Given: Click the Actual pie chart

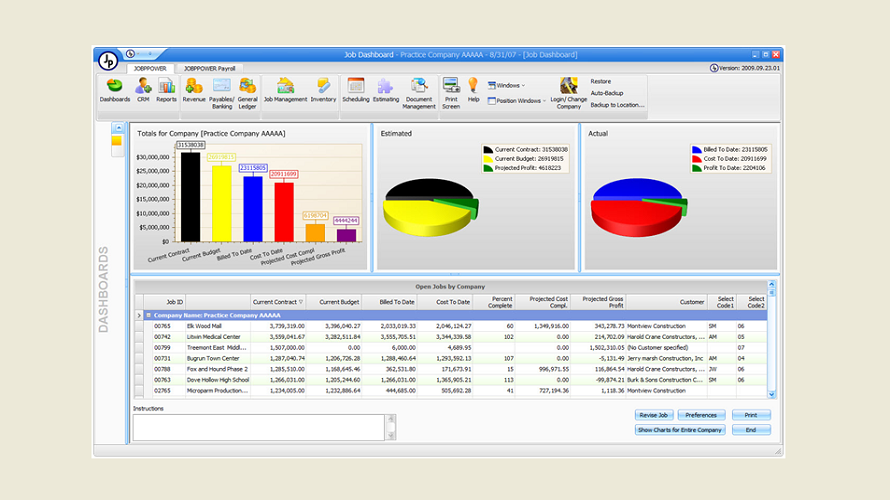Looking at the screenshot, I should 639,207.
